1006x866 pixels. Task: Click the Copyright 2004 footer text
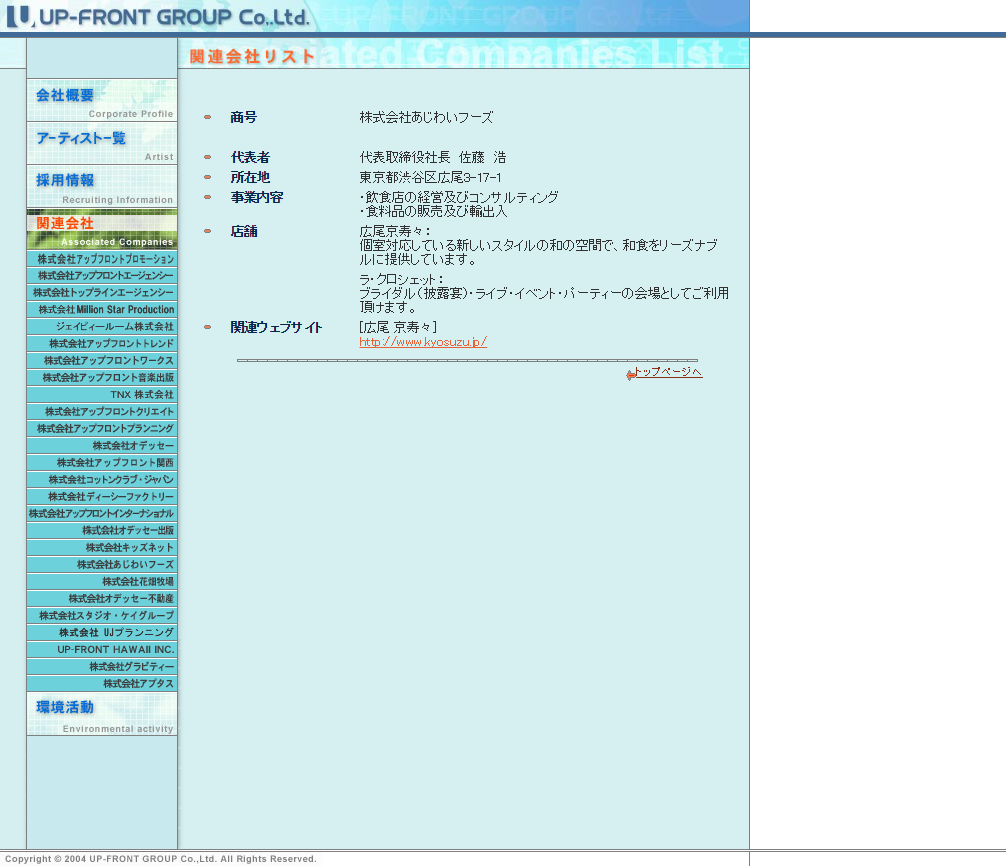(x=160, y=859)
